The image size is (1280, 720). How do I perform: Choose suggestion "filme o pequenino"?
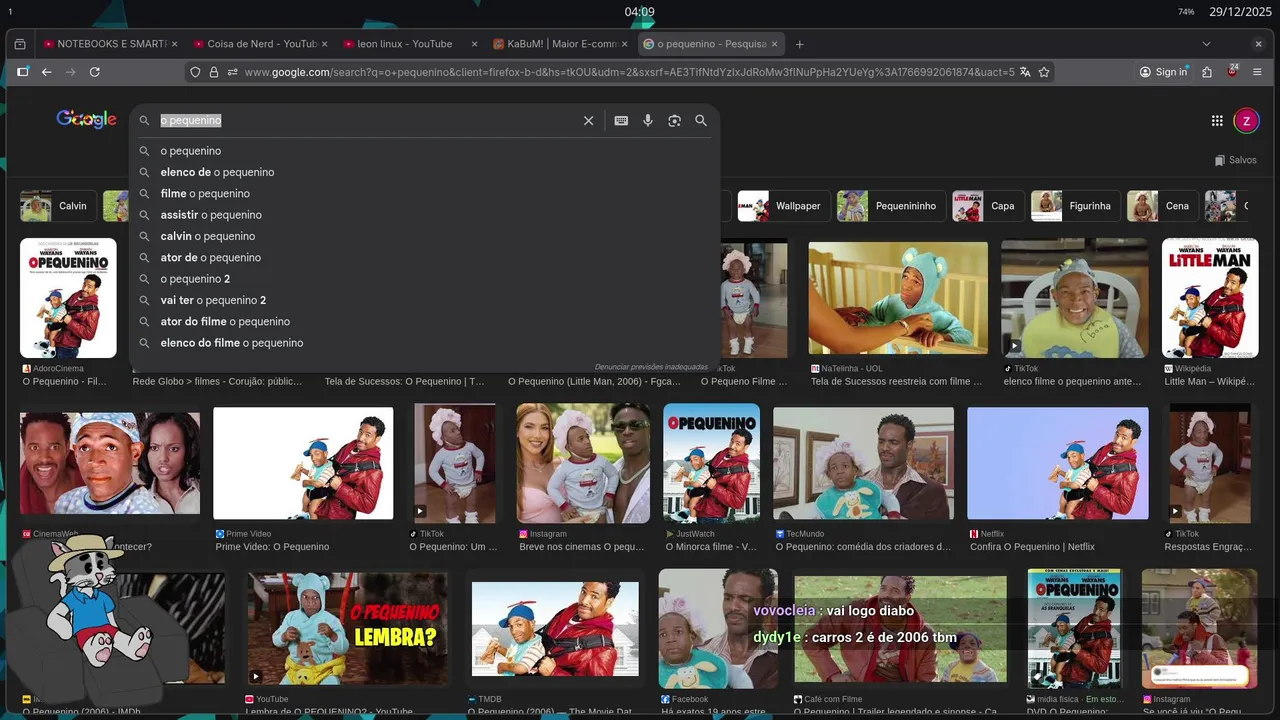(424, 193)
